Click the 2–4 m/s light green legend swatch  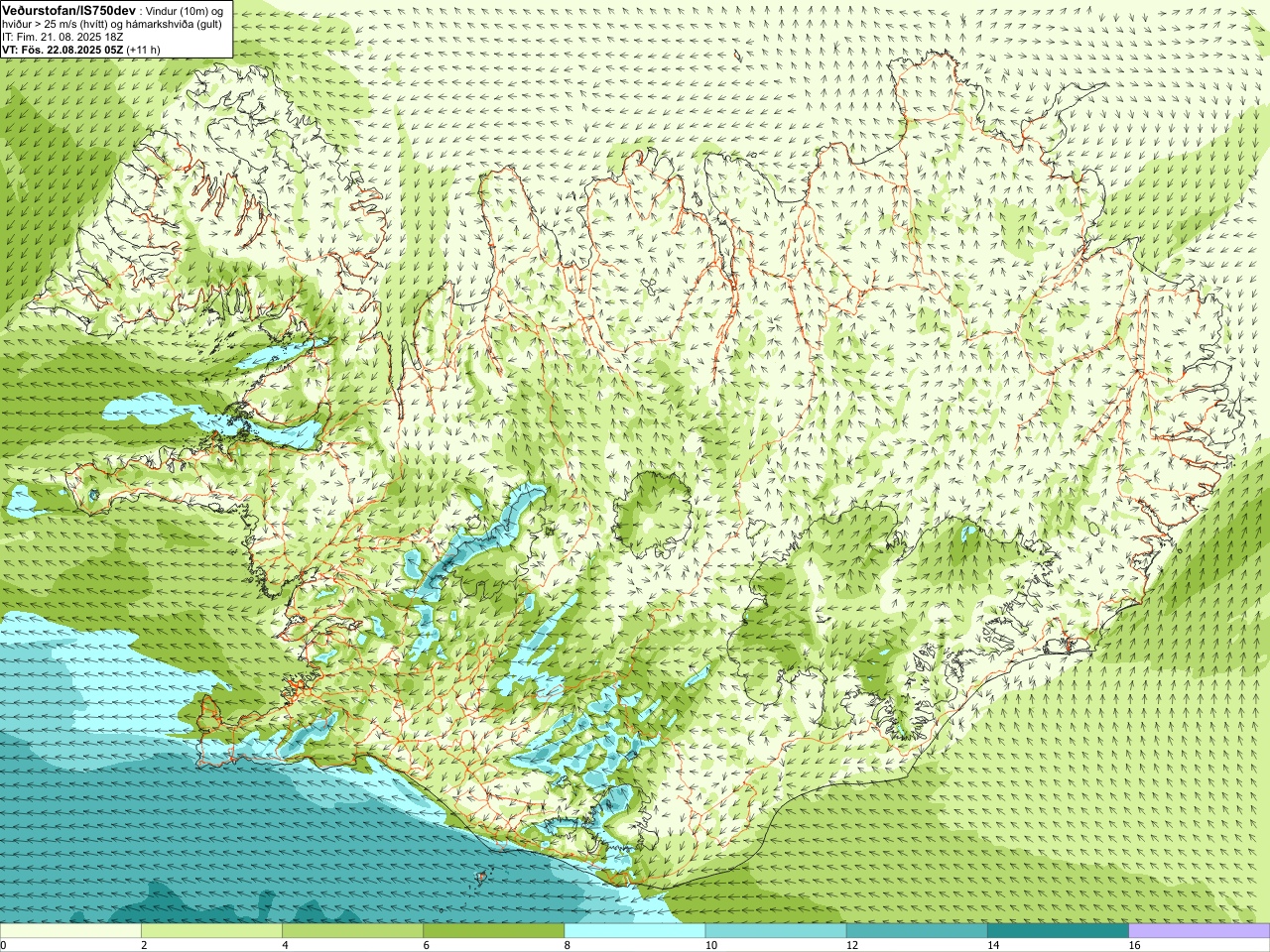pyautogui.click(x=211, y=931)
